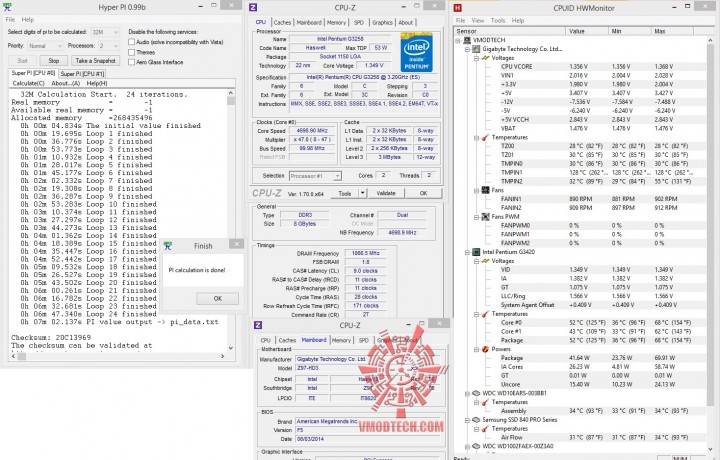Open the Priority dropdown set to Normal
This screenshot has height=460, width=720.
pos(45,46)
